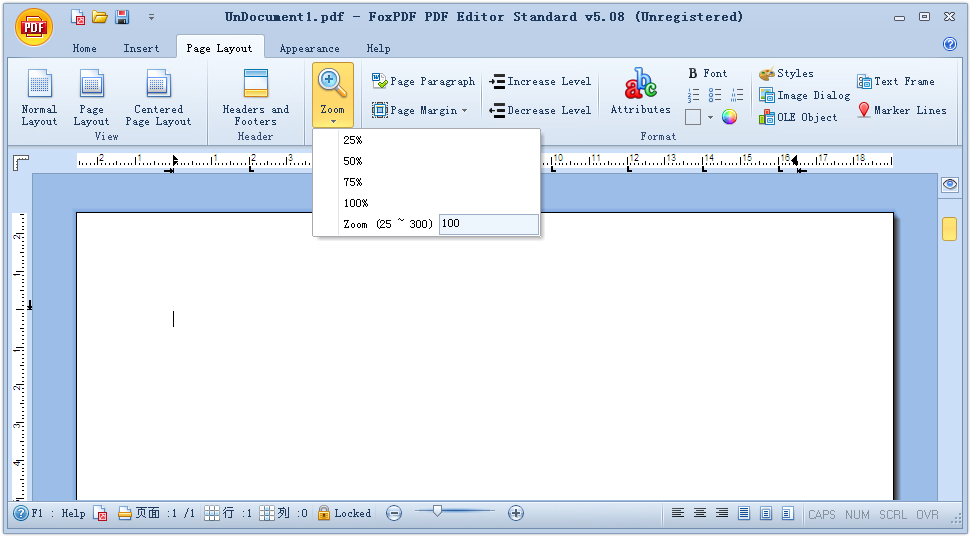Expand the color box dropdown arrow
This screenshot has width=971, height=537.
(x=710, y=117)
